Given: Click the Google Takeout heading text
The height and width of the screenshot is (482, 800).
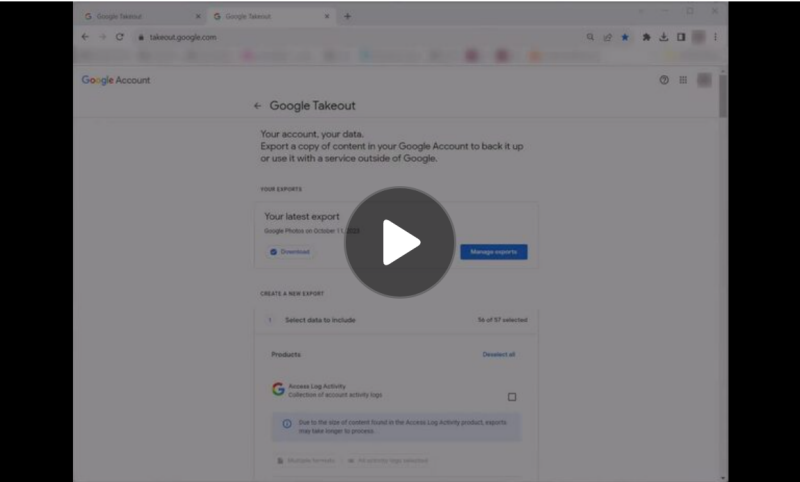Looking at the screenshot, I should click(312, 106).
